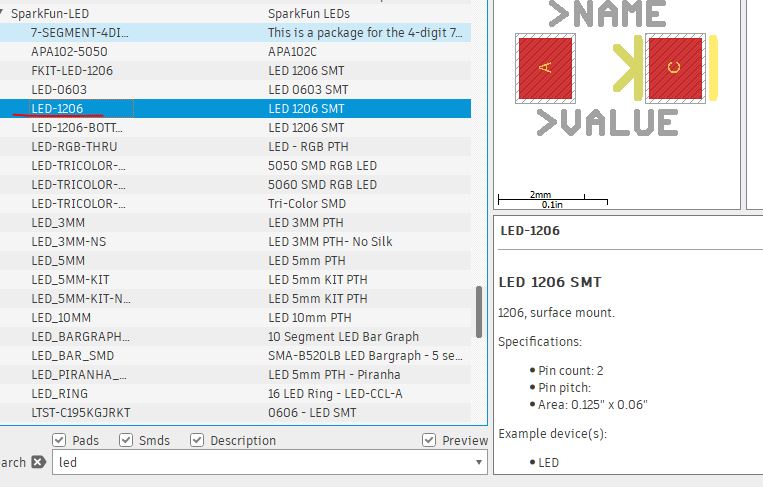The height and width of the screenshot is (487, 763).
Task: Select the highlighted LED-1206 row
Action: pos(236,108)
